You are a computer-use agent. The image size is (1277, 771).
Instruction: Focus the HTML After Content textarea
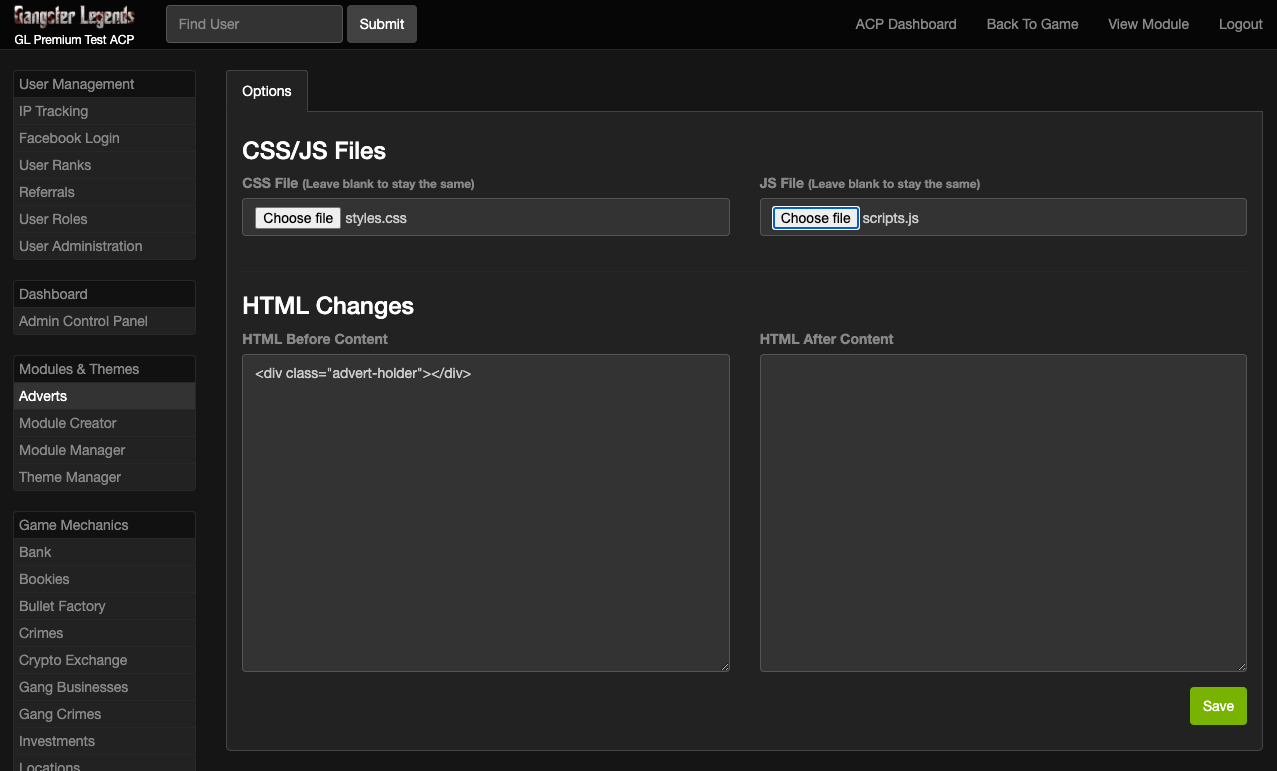[1002, 512]
